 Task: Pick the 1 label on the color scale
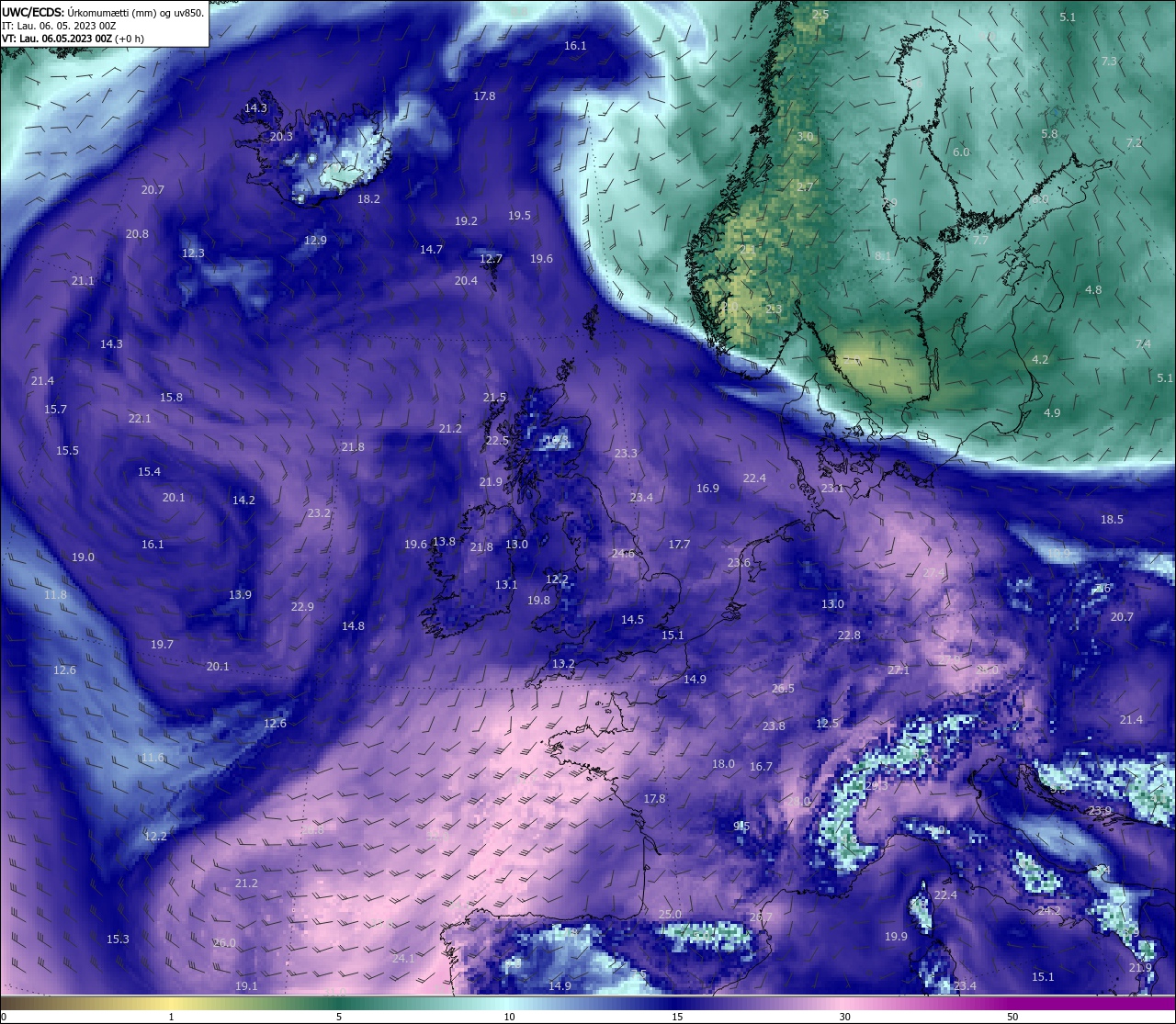click(x=172, y=1017)
